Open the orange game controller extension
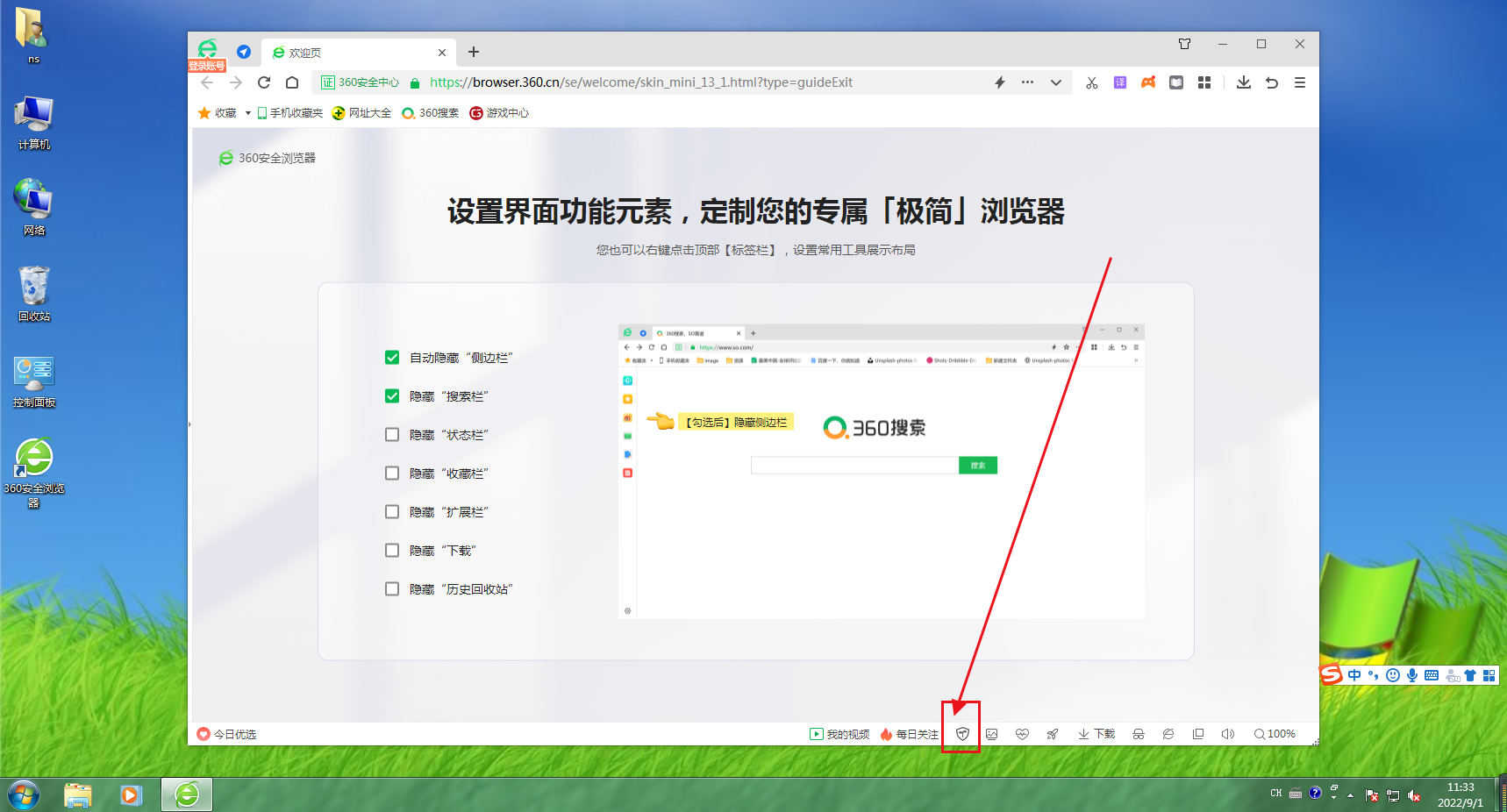This screenshot has width=1507, height=812. [1148, 82]
